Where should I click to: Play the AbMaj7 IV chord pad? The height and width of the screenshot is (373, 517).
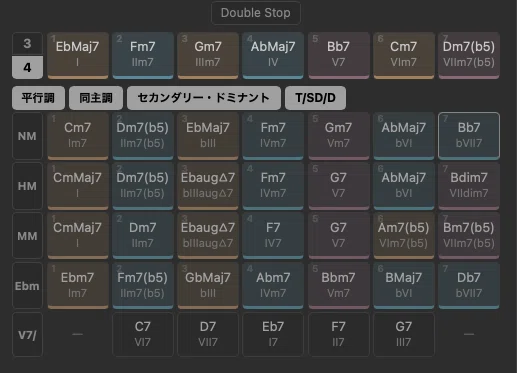[273, 55]
